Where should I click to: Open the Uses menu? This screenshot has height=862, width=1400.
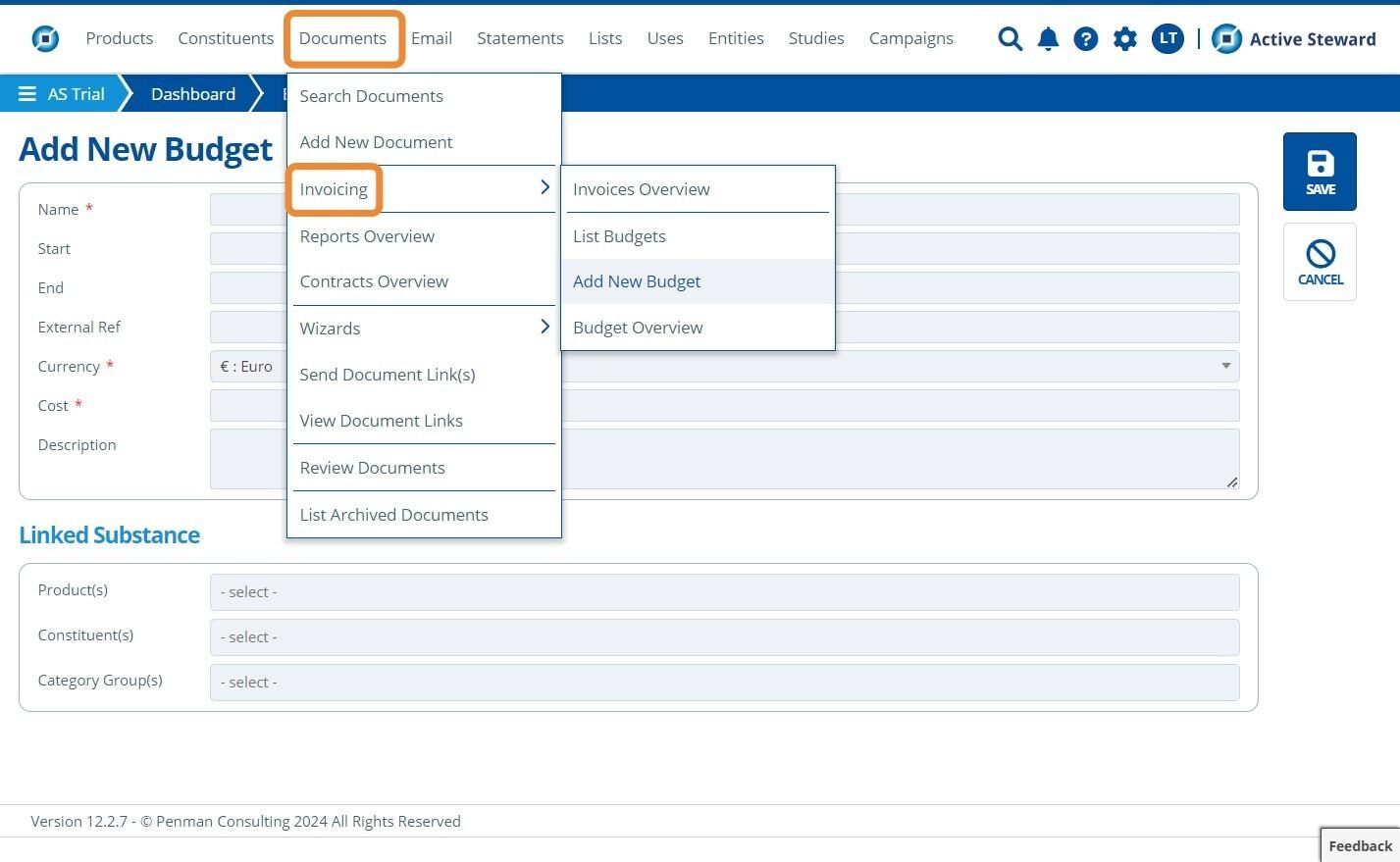[x=665, y=38]
